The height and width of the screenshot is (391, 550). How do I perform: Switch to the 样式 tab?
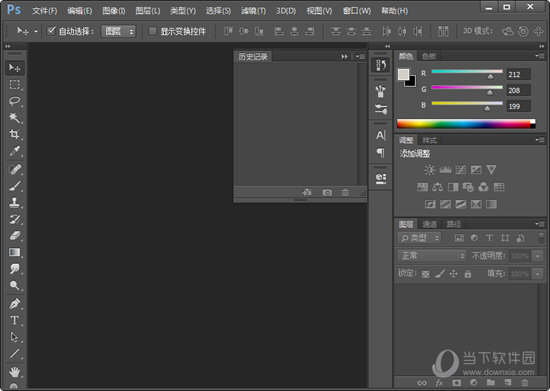[x=430, y=140]
